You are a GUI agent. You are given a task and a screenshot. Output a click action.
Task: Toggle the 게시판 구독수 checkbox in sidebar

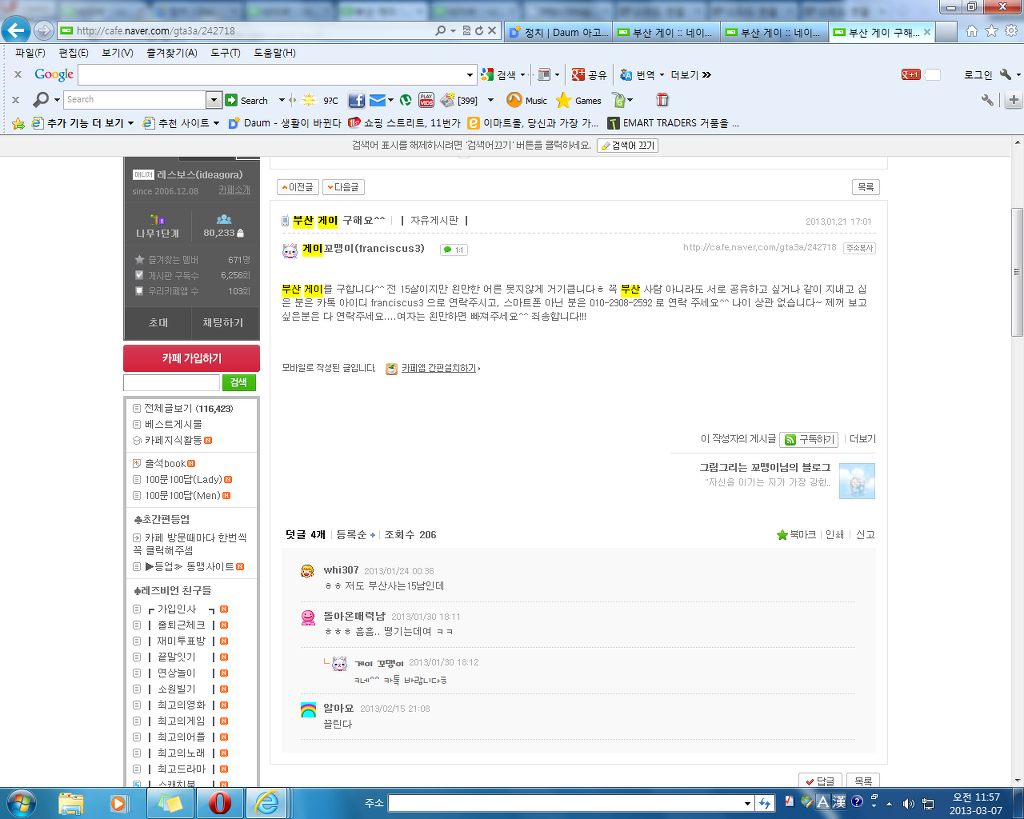[x=139, y=275]
